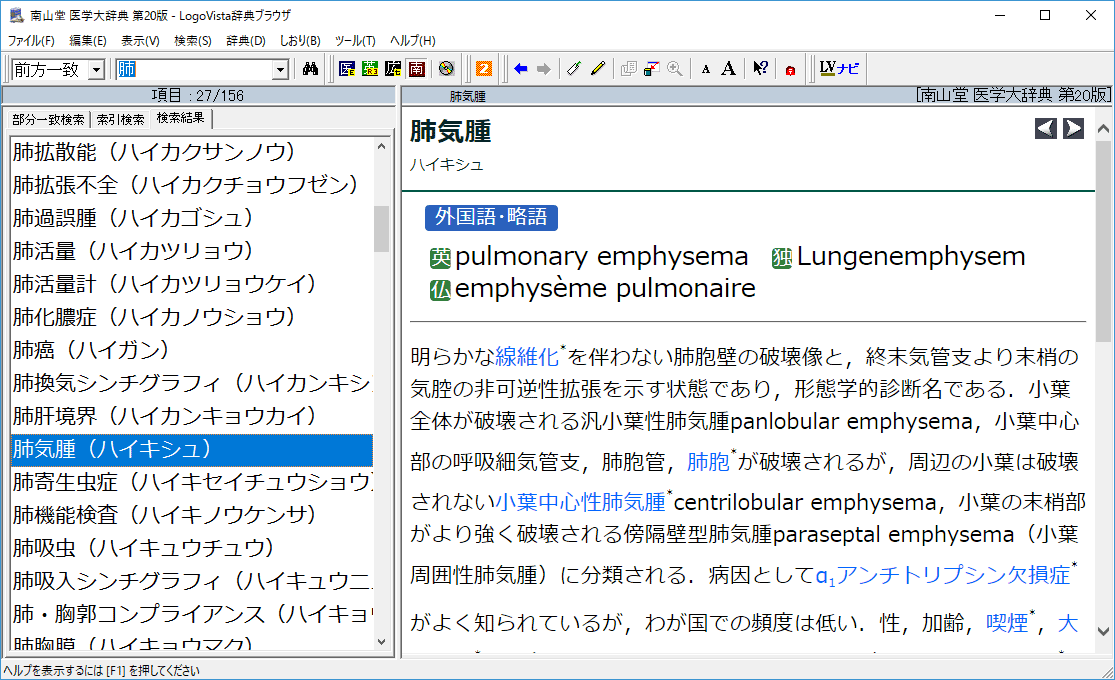The image size is (1115, 680).
Task: Click article pane scrollbar down arrow
Action: pos(1104,631)
